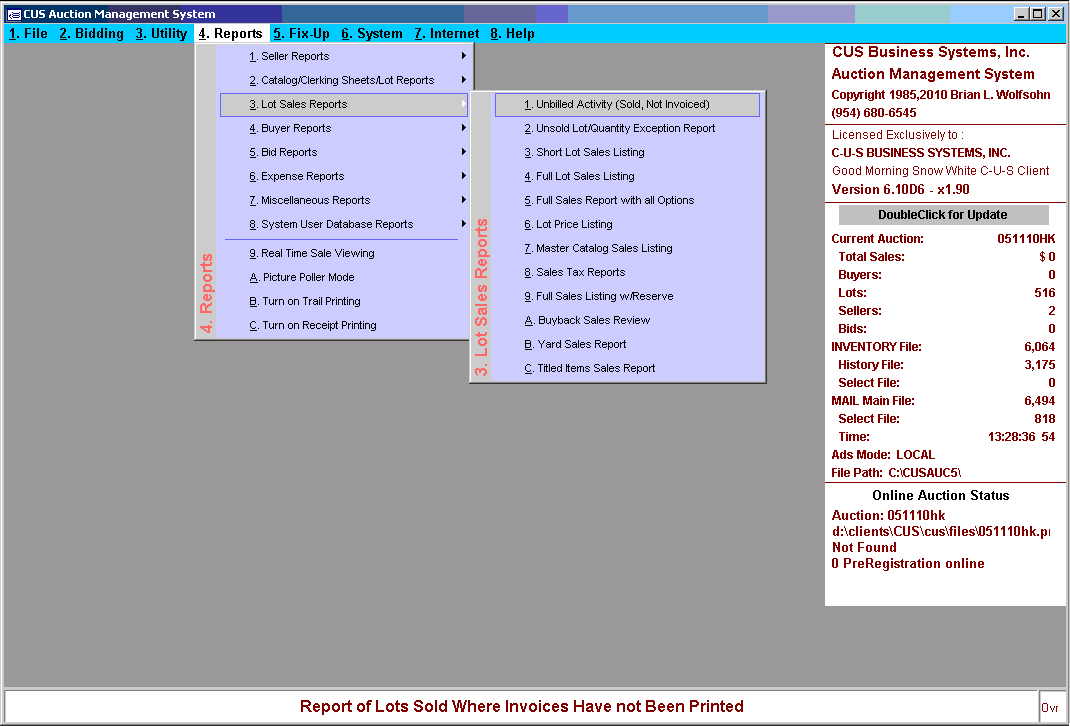Open Sales Tax Reports
The image size is (1070, 726).
[627, 272]
